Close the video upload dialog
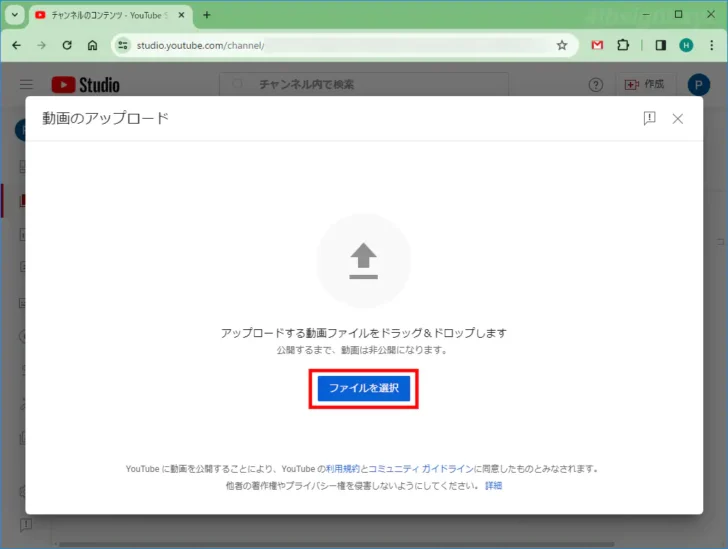 [x=677, y=119]
